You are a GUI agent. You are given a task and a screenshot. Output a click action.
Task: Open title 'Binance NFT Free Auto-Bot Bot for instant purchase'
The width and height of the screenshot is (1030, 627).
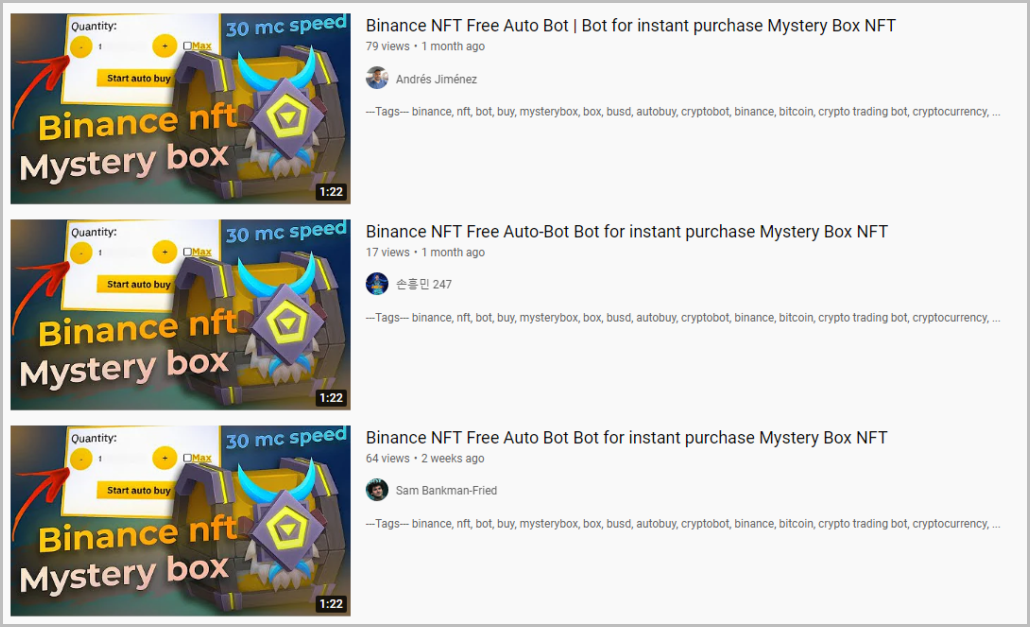coord(627,232)
